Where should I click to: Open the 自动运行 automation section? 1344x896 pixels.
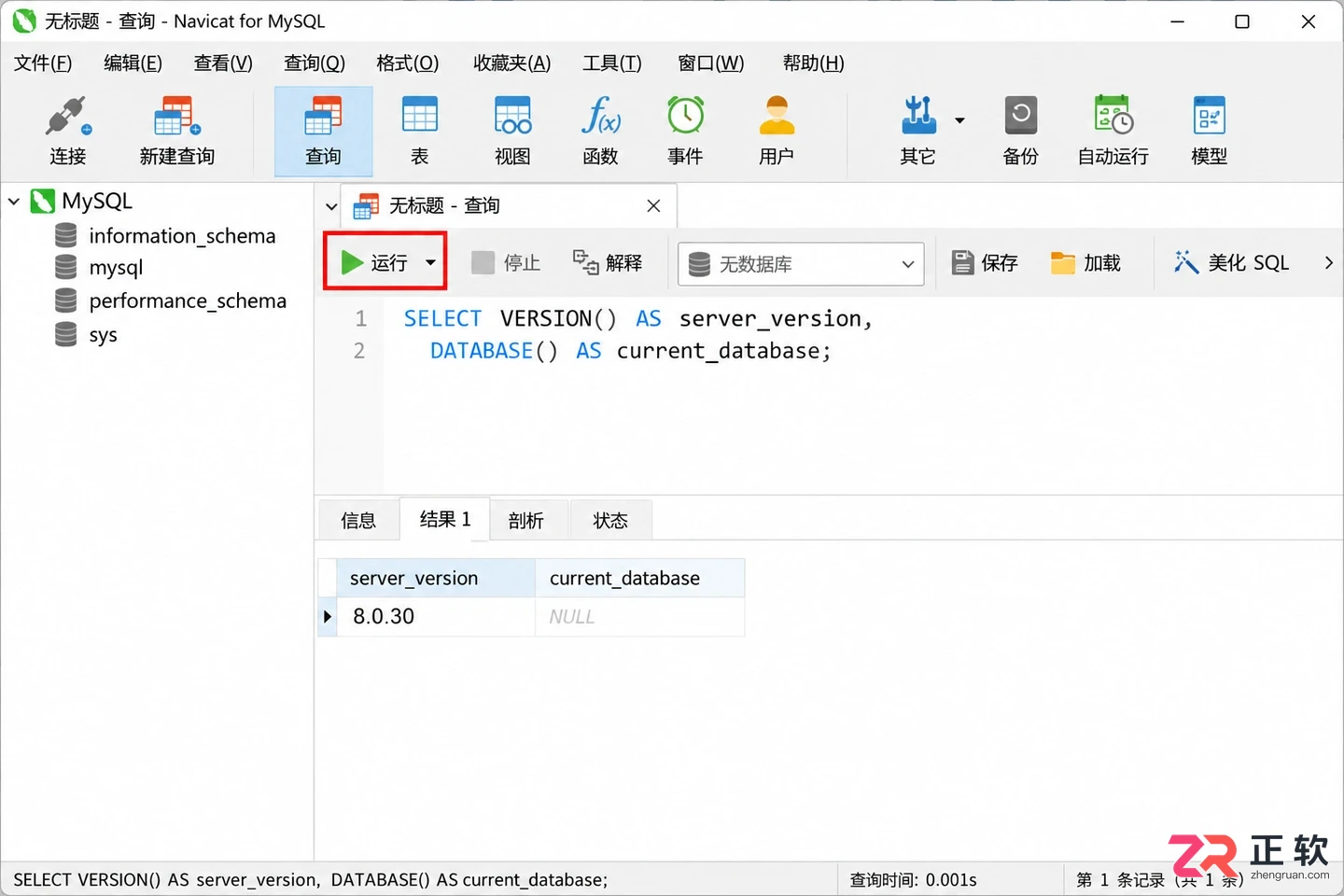coord(1113,131)
